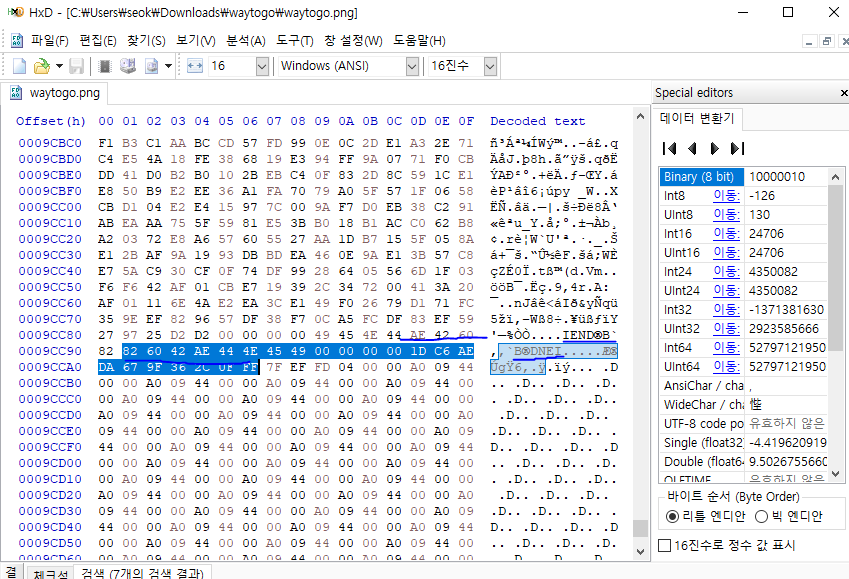This screenshot has height=579, width=849.
Task: Click 이동 link for Int64
Action: [x=726, y=347]
